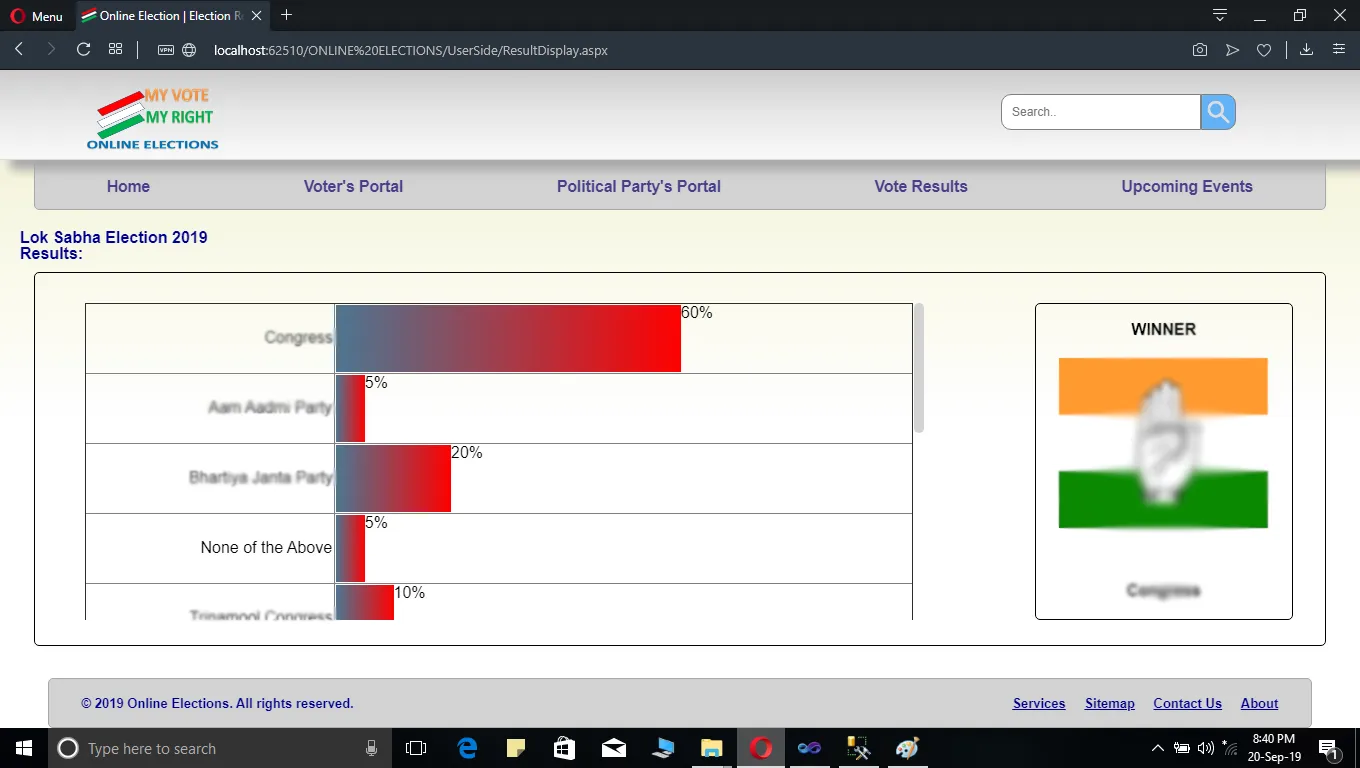The width and height of the screenshot is (1360, 768).
Task: Open the speed dial start page icon
Action: (x=116, y=50)
